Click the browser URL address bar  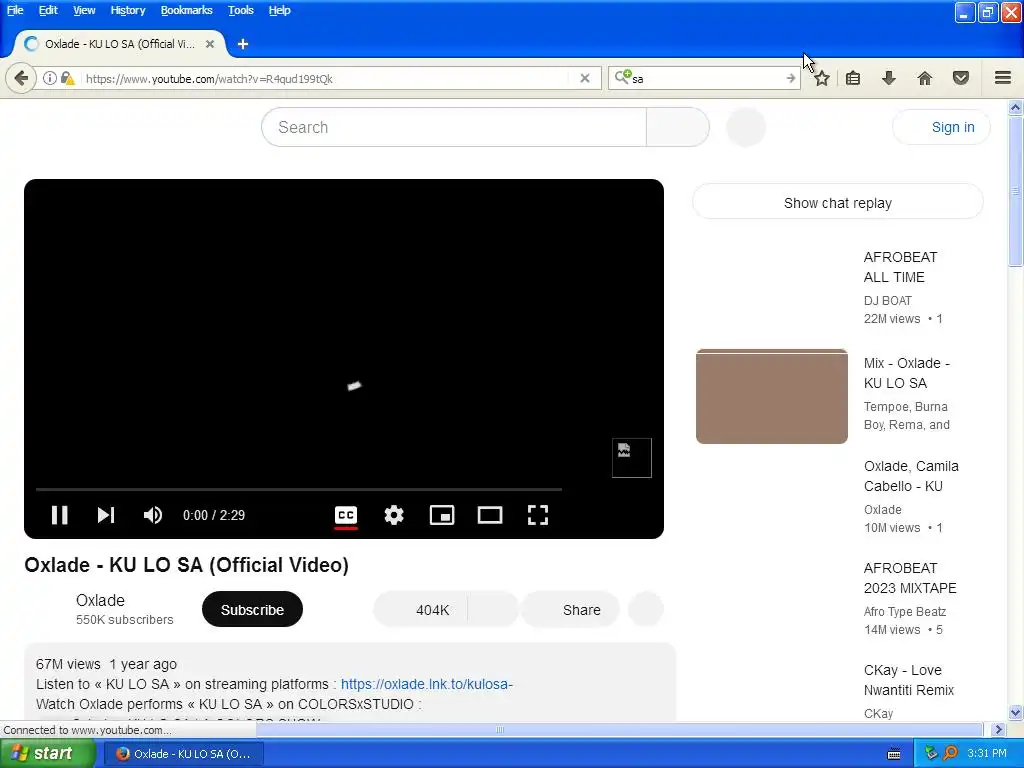click(327, 78)
